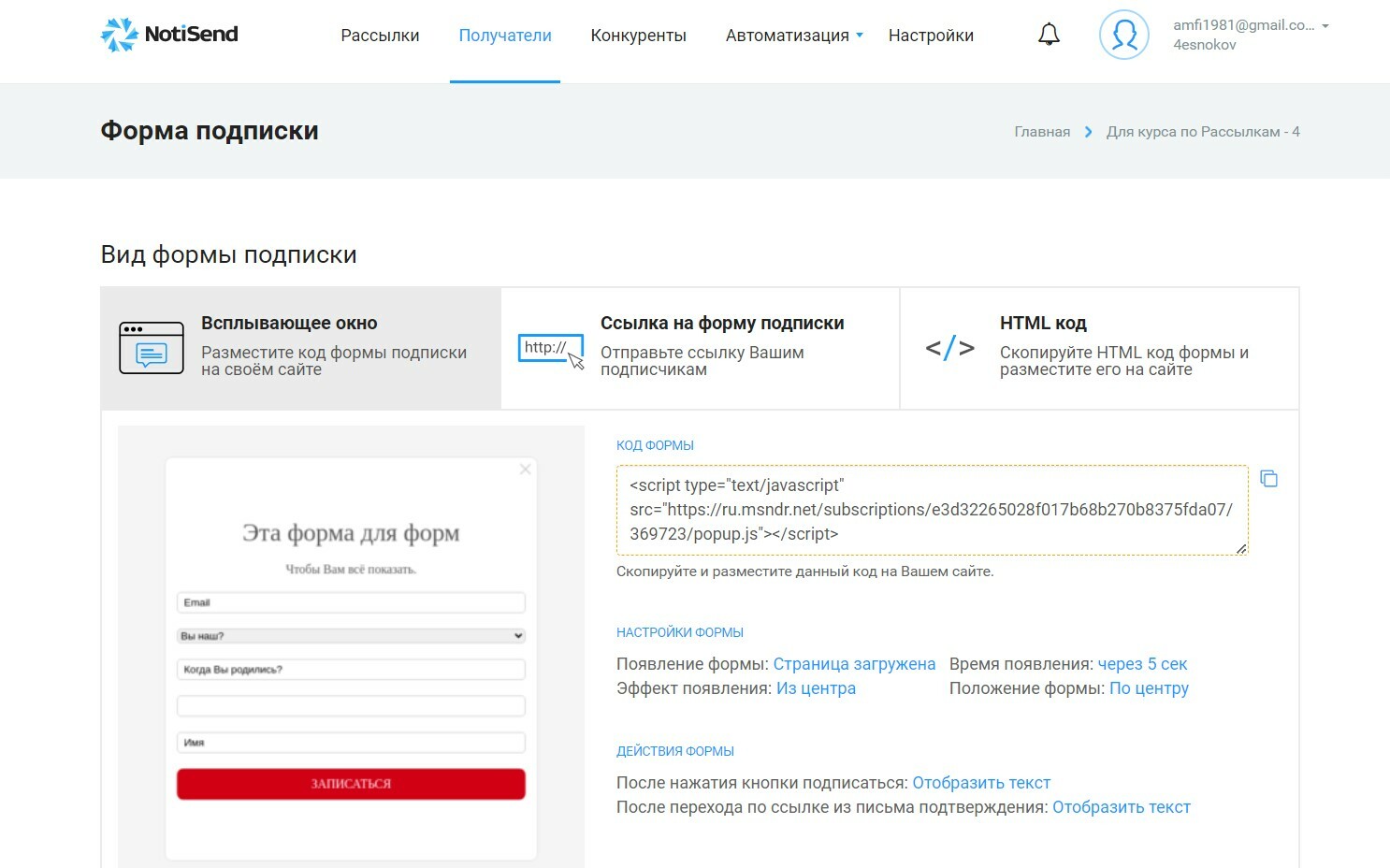1390x868 pixels.
Task: Open the Рассылки menu
Action: point(380,36)
